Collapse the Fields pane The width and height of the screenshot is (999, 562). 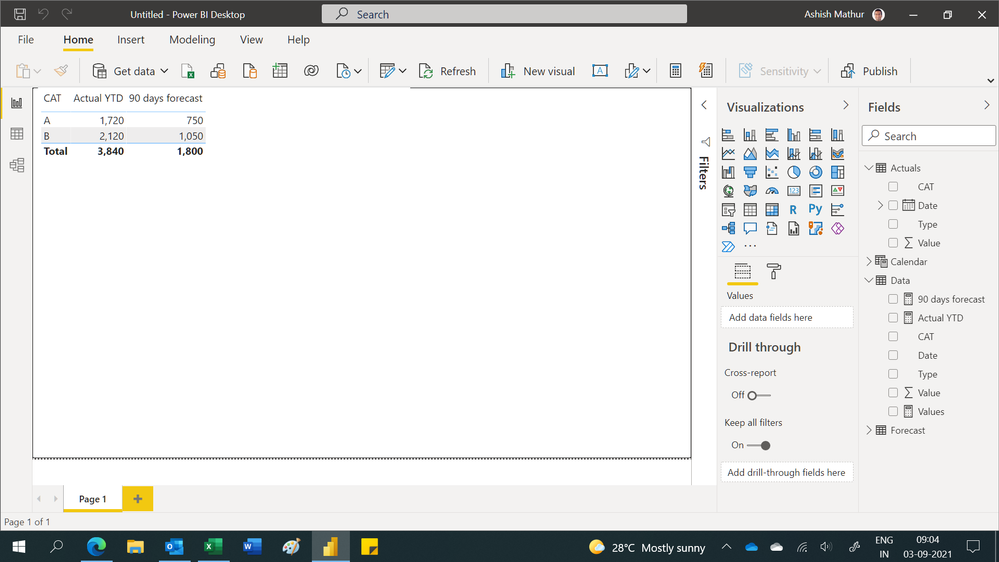coord(986,105)
